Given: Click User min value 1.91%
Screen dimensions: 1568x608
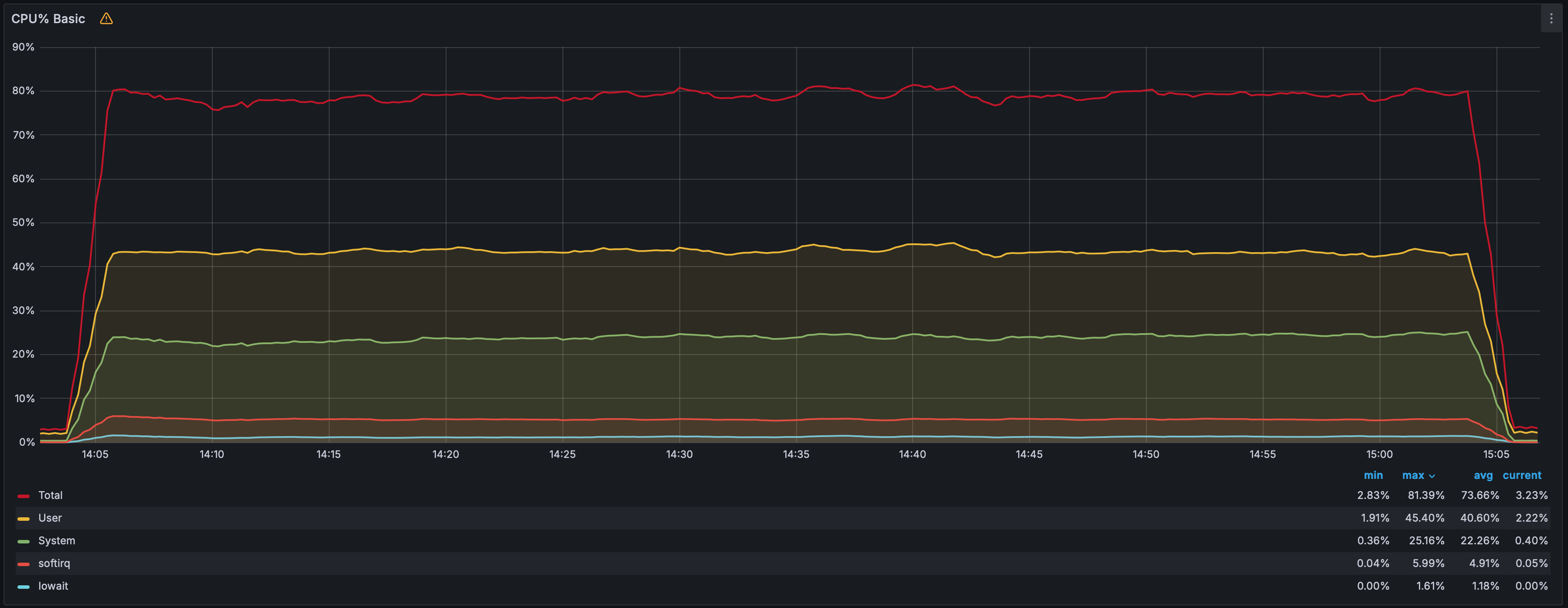Looking at the screenshot, I should pos(1375,518).
